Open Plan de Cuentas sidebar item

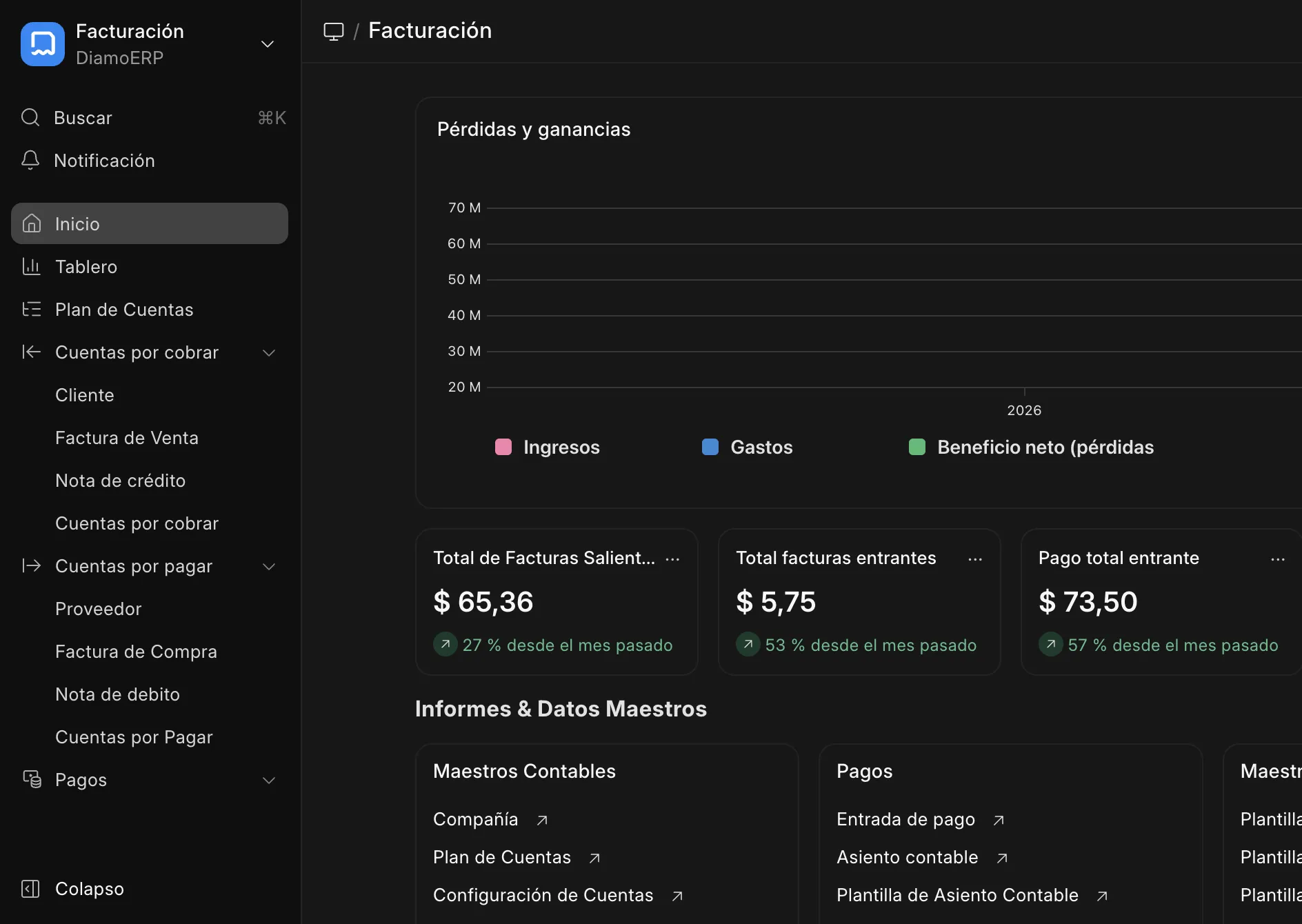[150, 310]
